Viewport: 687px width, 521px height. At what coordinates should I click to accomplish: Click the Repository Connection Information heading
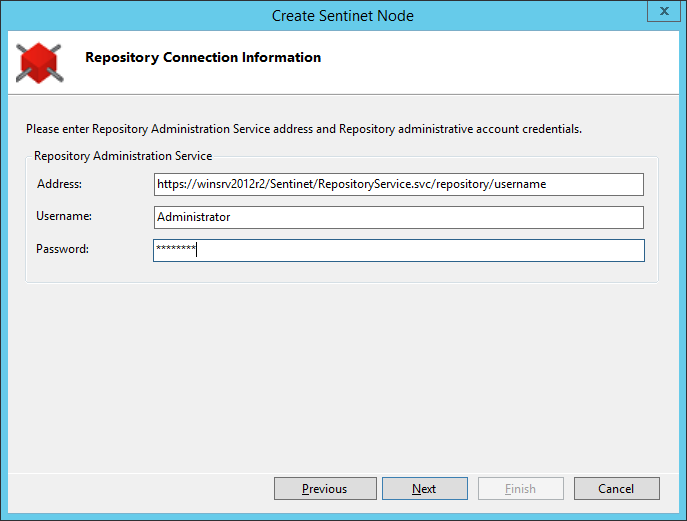pyautogui.click(x=203, y=57)
